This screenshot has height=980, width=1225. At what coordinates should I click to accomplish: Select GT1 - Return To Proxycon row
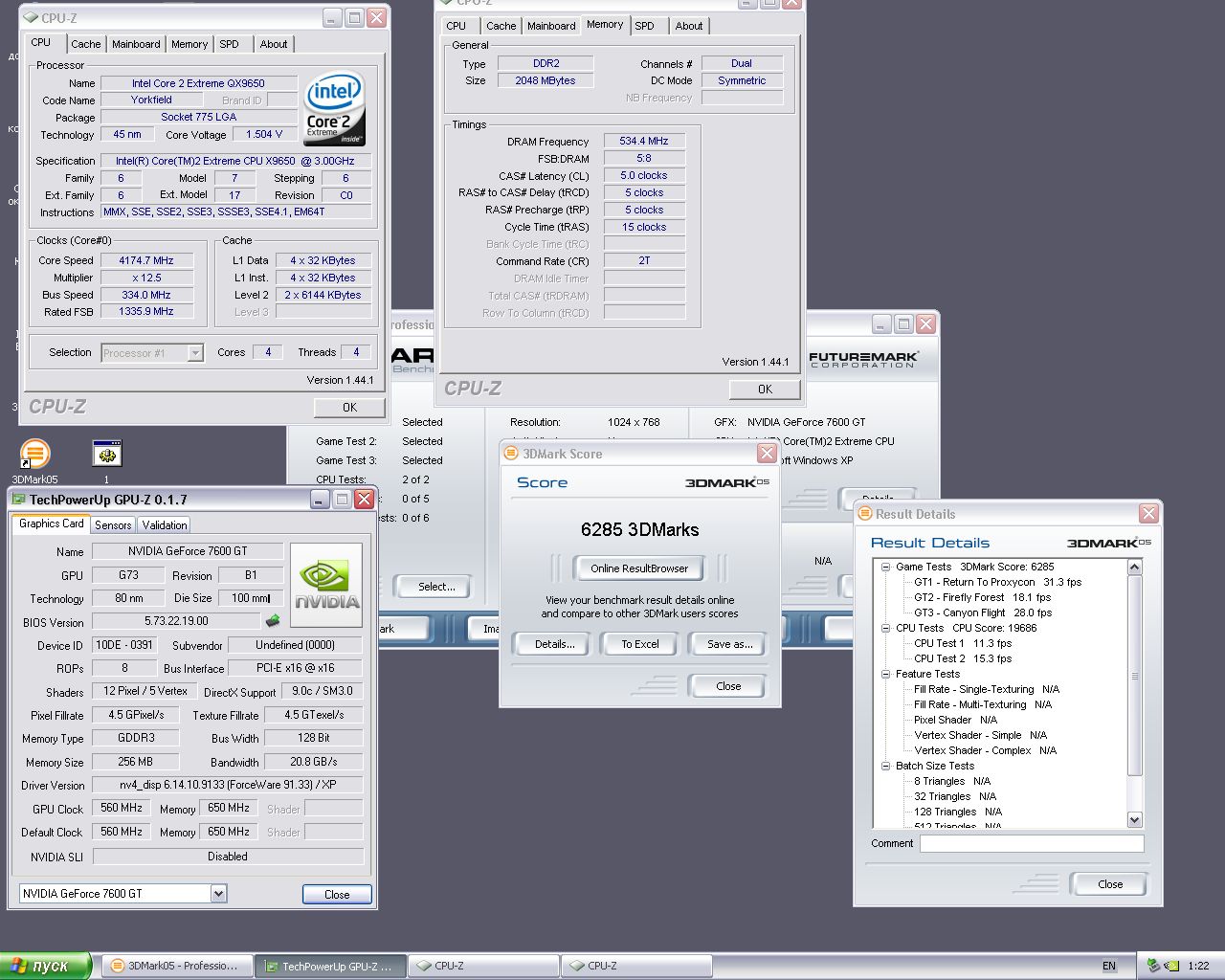998,582
